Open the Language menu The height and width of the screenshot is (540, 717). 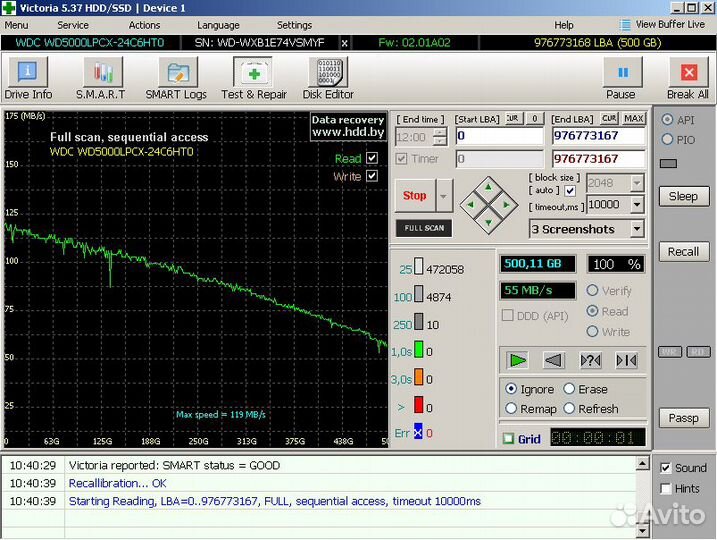click(x=218, y=25)
